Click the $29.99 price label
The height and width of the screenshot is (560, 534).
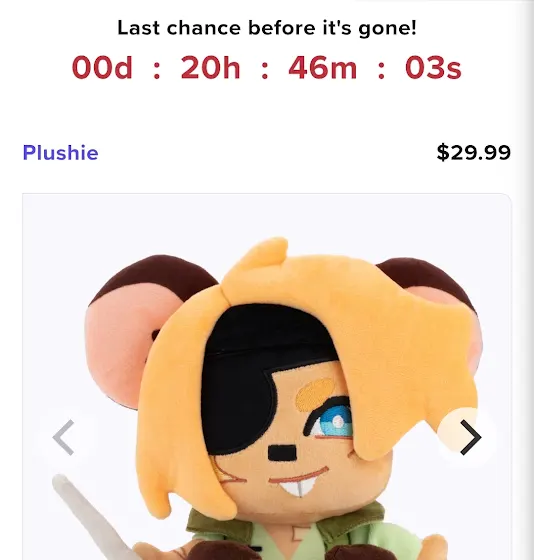tap(474, 152)
